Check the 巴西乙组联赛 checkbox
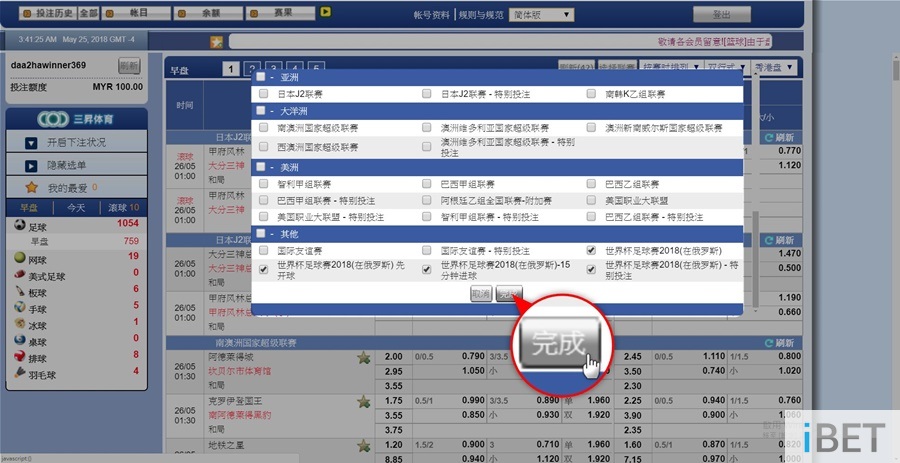This screenshot has width=900, height=463. tap(591, 184)
